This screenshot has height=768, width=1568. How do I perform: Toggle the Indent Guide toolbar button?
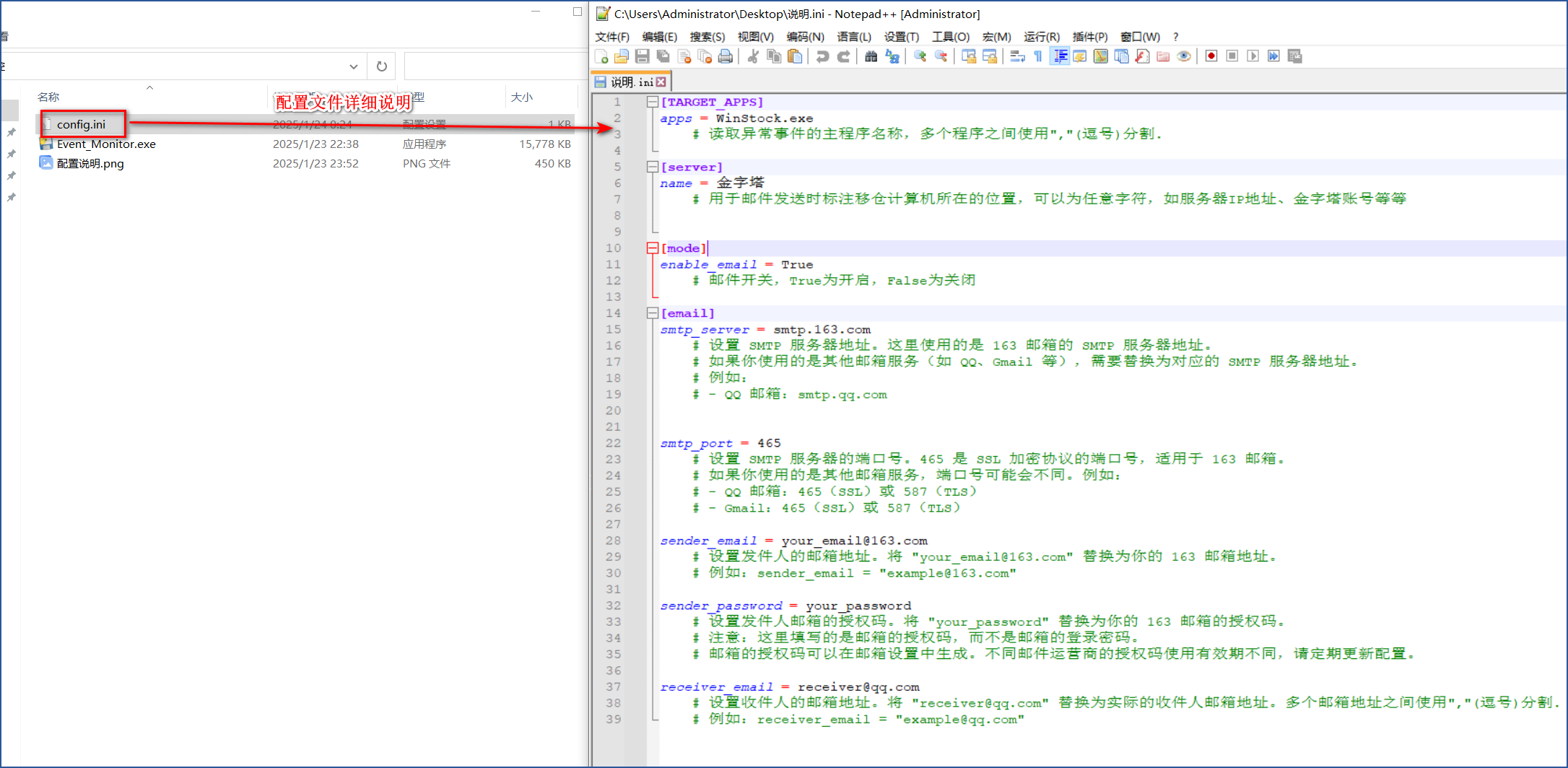click(1060, 56)
